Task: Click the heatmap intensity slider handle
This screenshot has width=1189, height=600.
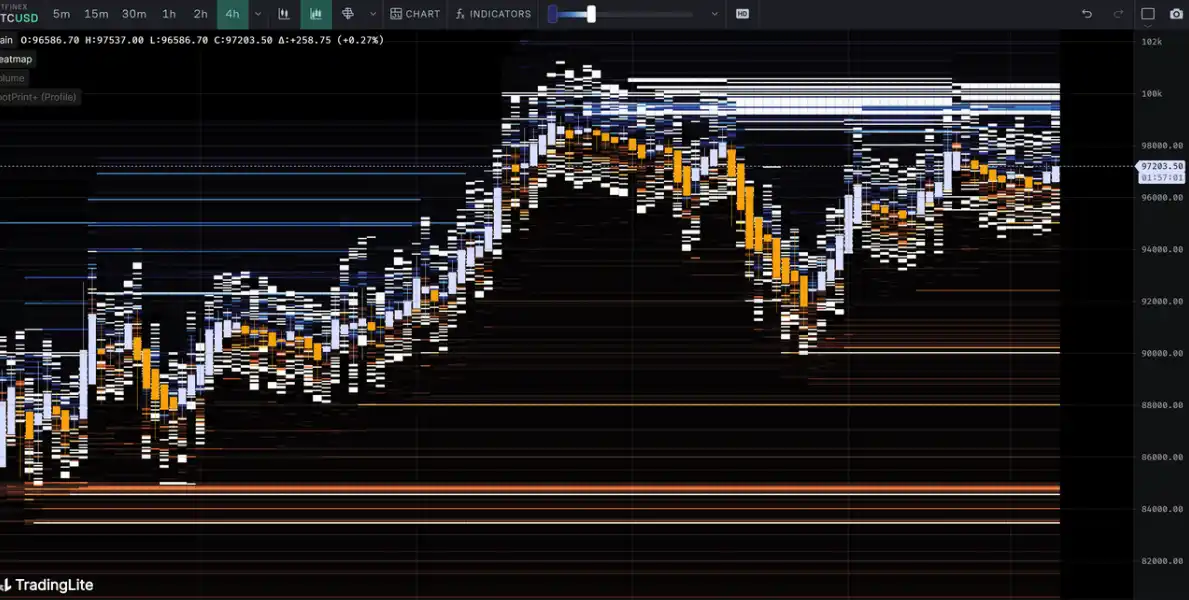Action: (x=592, y=14)
